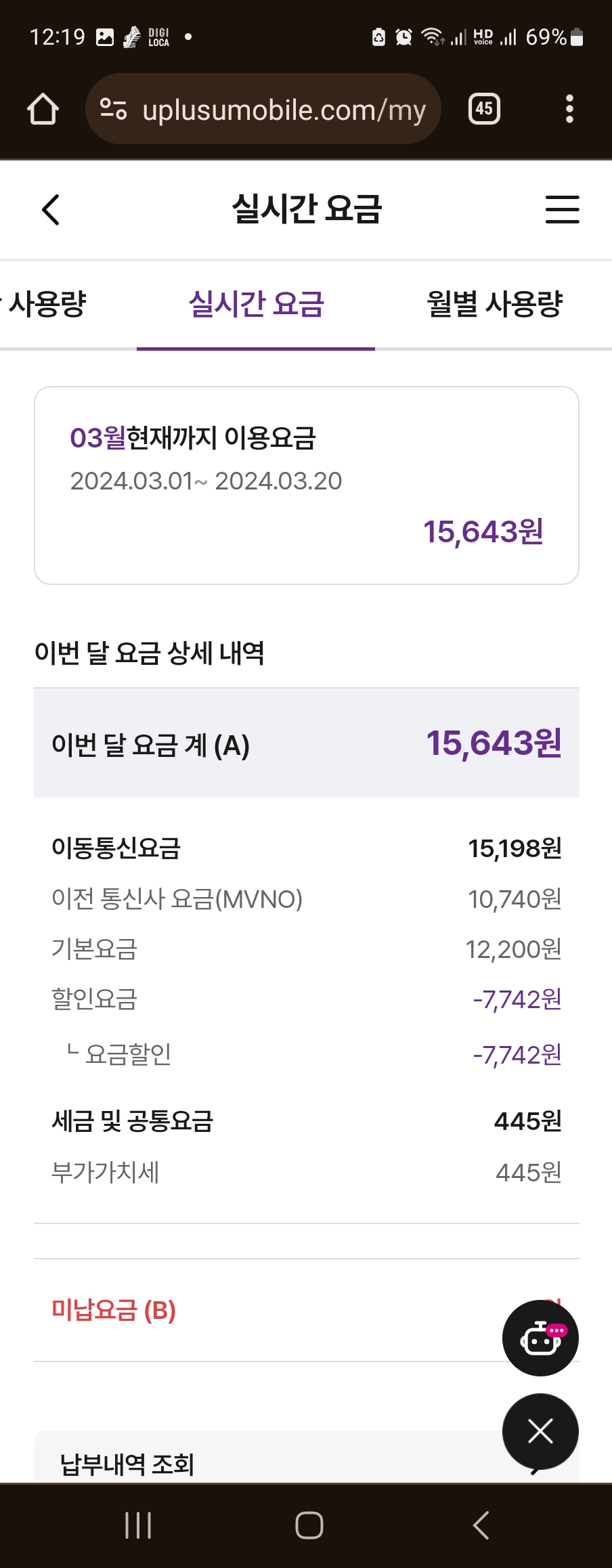
Task: Go back using the page back arrow
Action: [x=51, y=209]
